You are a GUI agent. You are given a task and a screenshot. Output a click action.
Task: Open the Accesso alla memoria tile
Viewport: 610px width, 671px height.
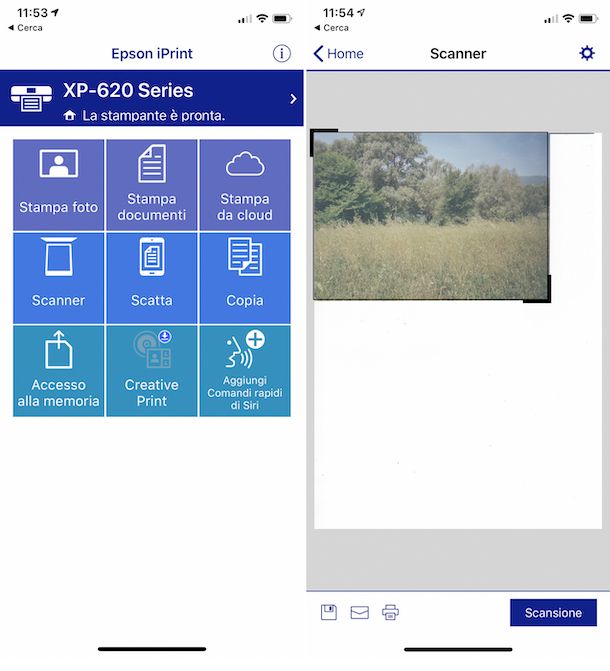click(x=59, y=371)
